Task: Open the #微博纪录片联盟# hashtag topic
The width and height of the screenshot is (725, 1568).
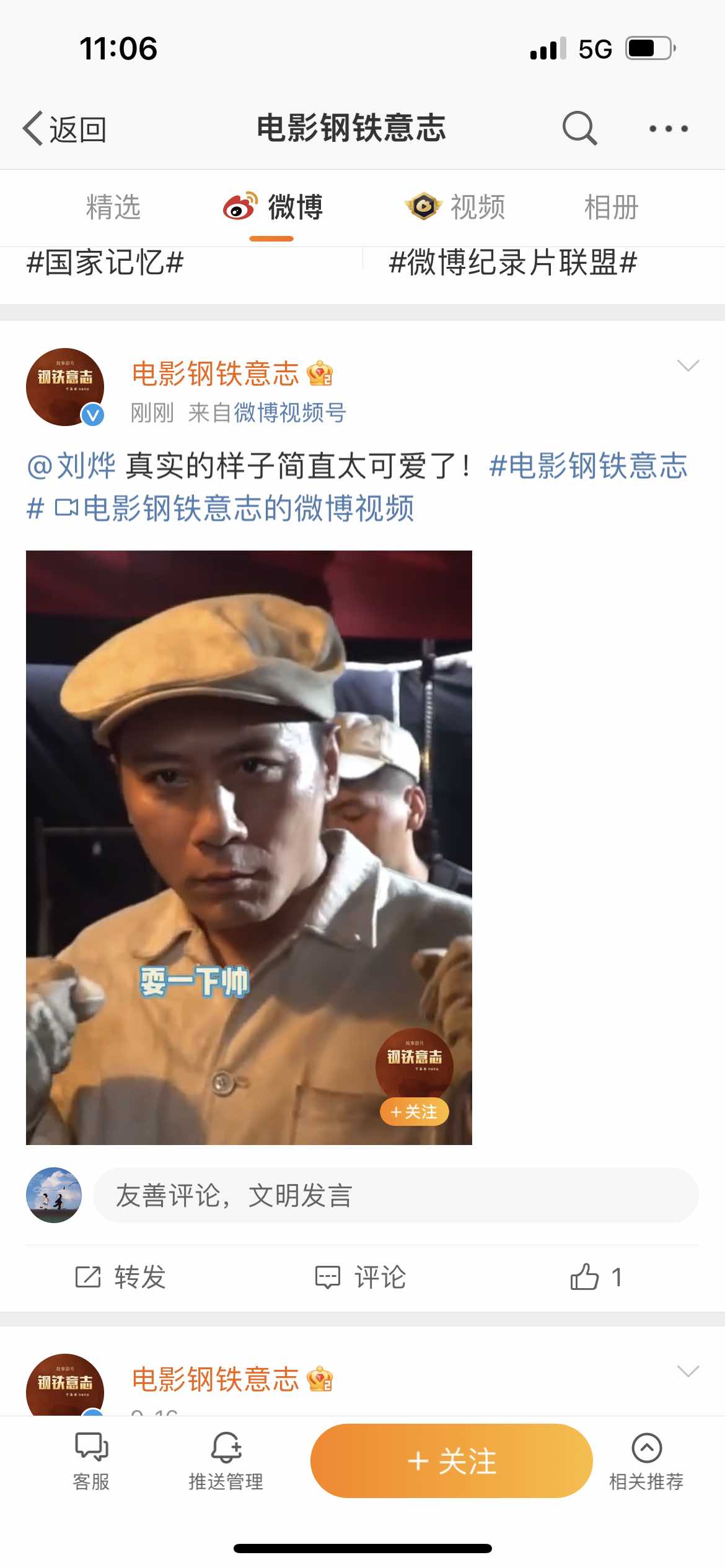Action: click(x=513, y=263)
